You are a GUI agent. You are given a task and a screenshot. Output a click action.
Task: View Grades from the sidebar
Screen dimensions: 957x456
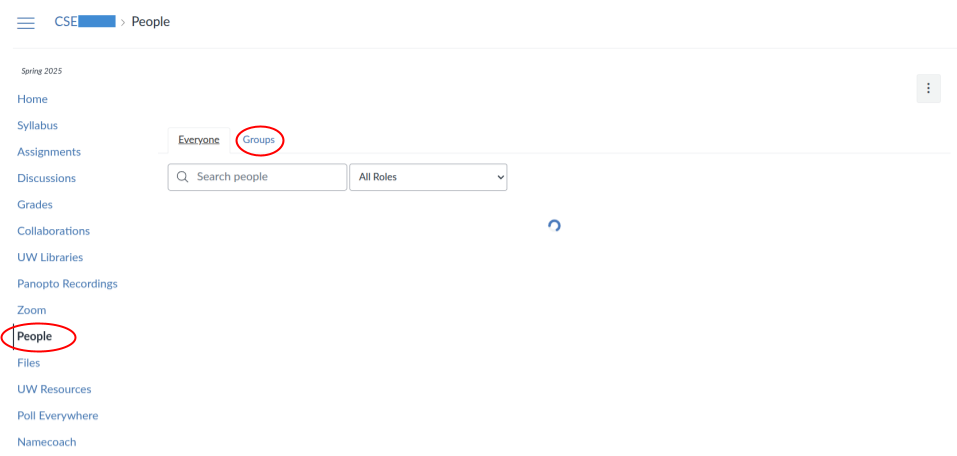point(35,204)
